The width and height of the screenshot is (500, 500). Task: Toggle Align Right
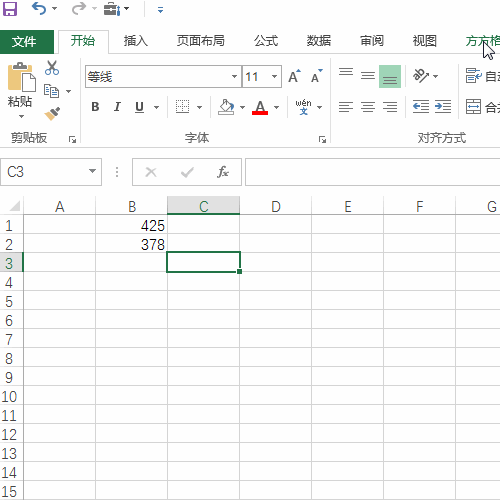[390, 107]
